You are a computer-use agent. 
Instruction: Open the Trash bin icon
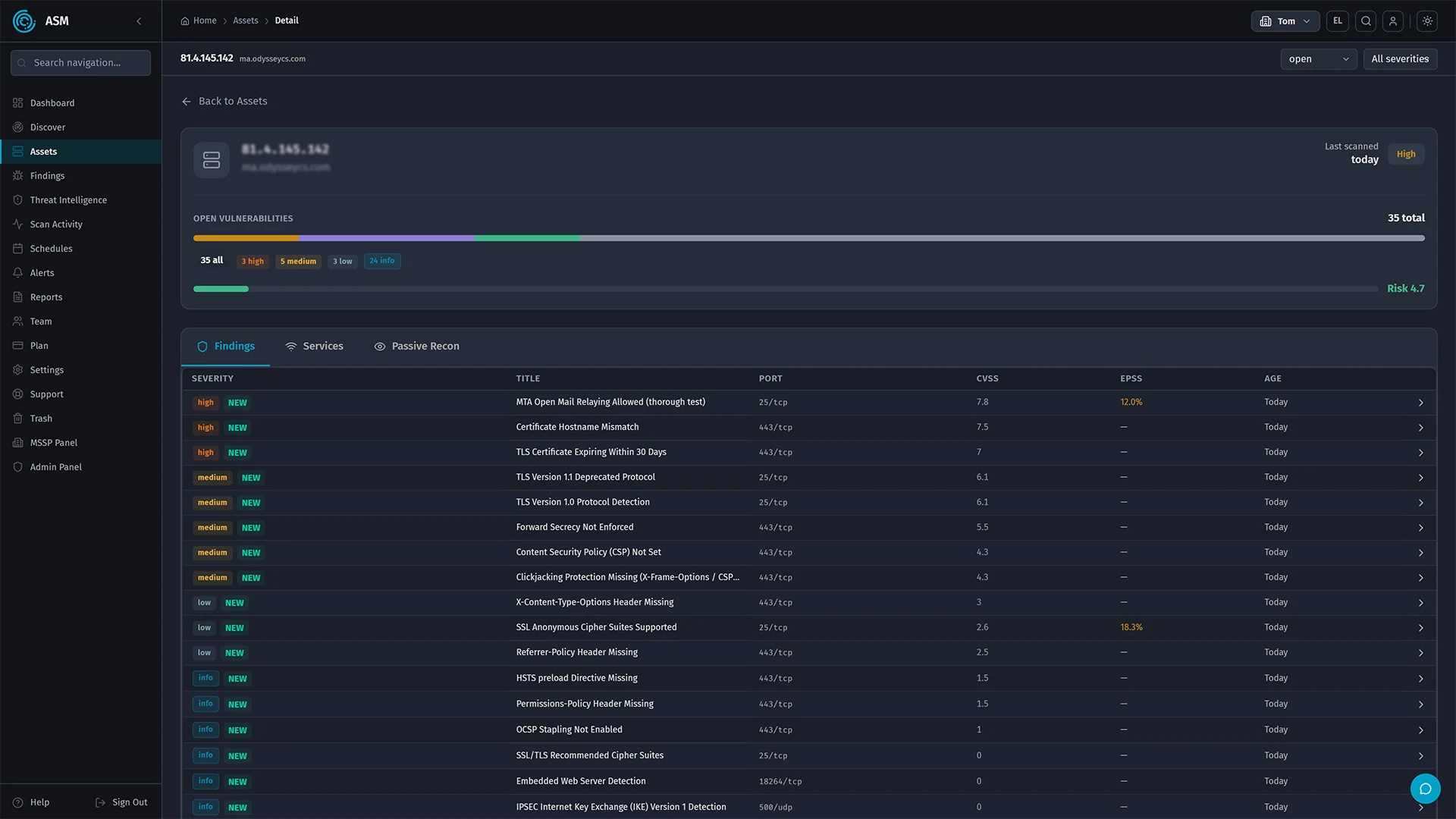click(x=18, y=419)
